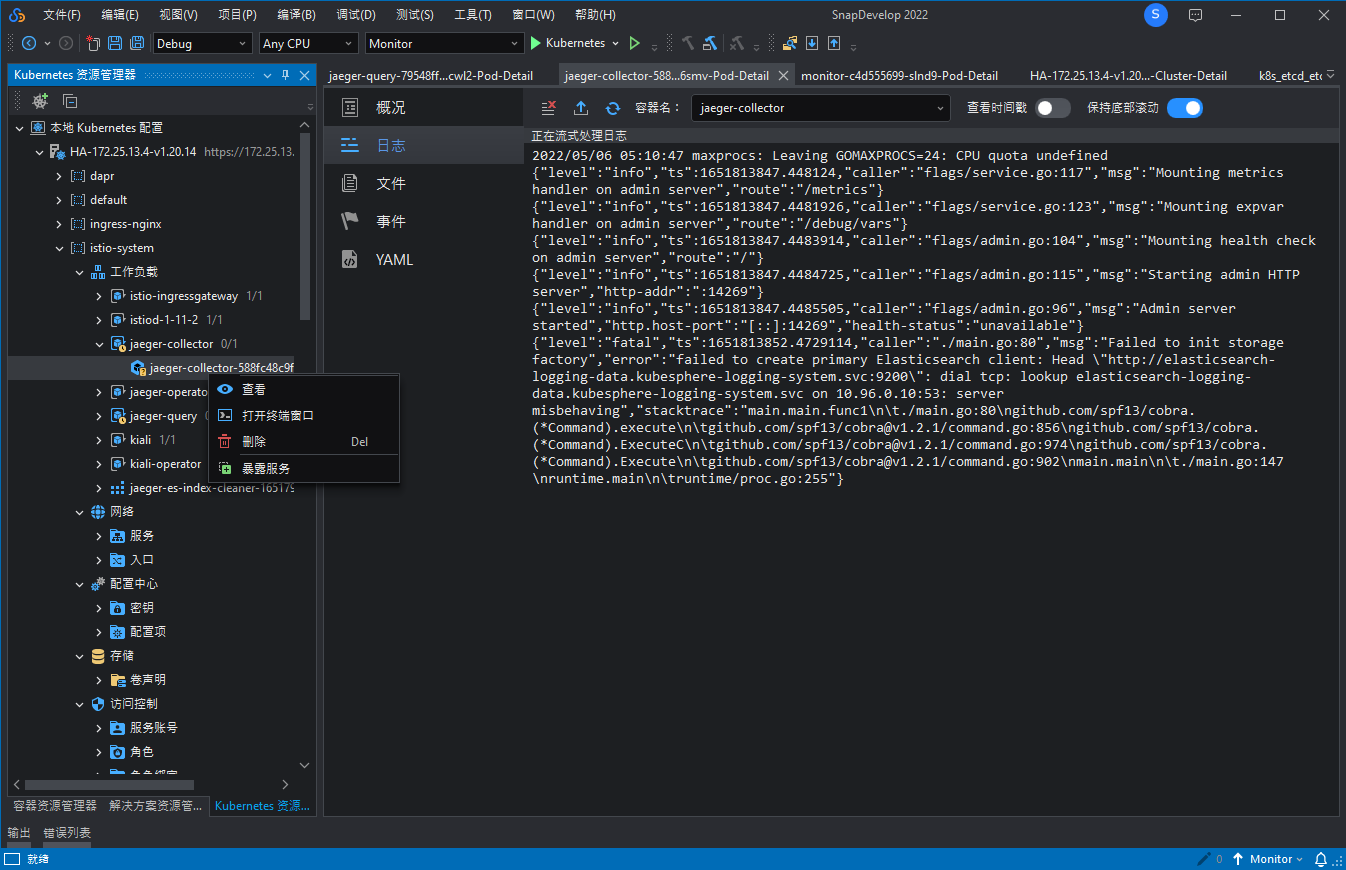Screen dimensions: 1346x870
Task: Expand the istiod-1-11-2 deployment node
Action: pyautogui.click(x=98, y=320)
